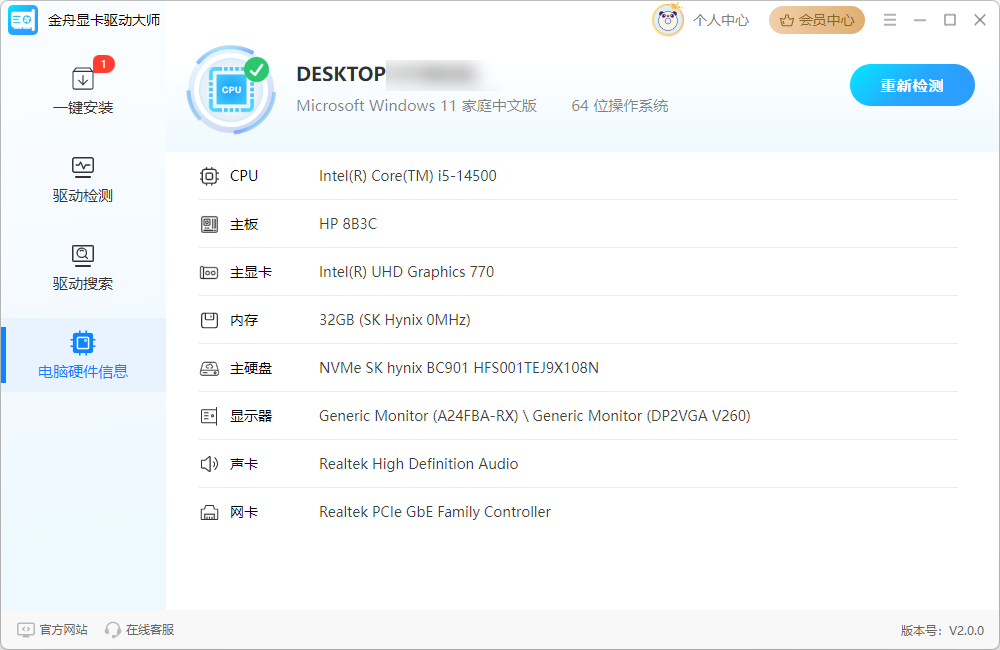Click the red notification badge showing 1
The image size is (1000, 650).
[x=103, y=64]
